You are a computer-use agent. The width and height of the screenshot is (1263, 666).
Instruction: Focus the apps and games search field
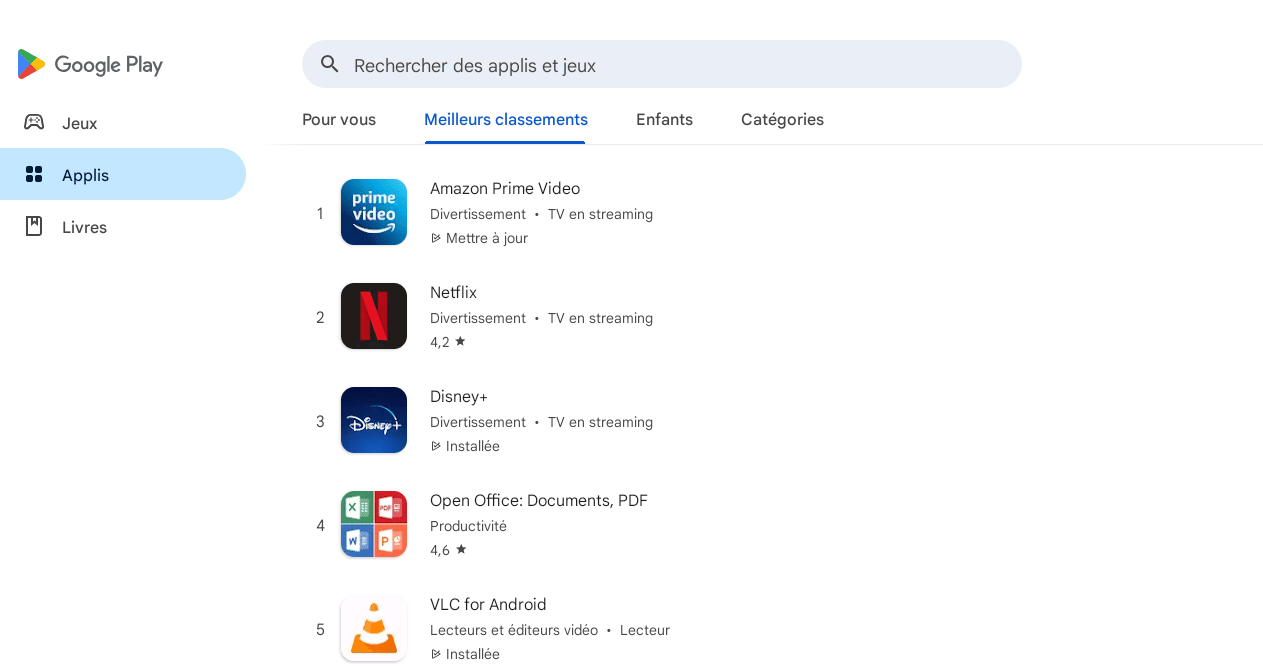pyautogui.click(x=662, y=64)
